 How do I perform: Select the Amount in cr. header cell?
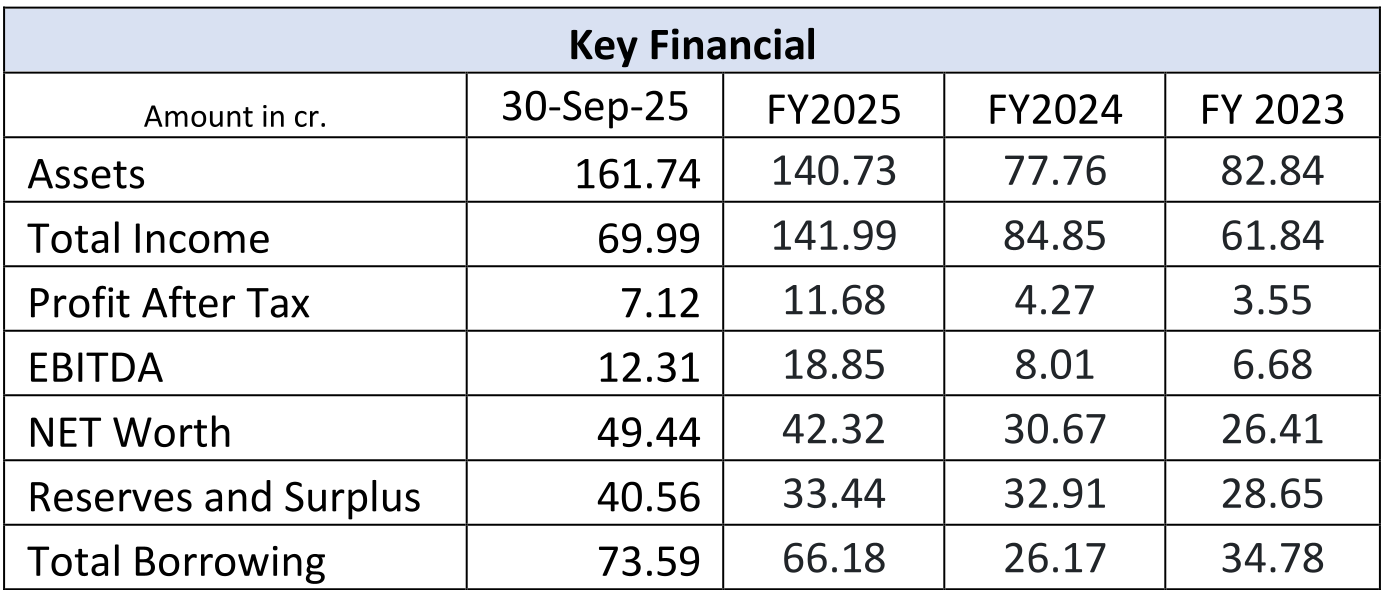pyautogui.click(x=236, y=116)
